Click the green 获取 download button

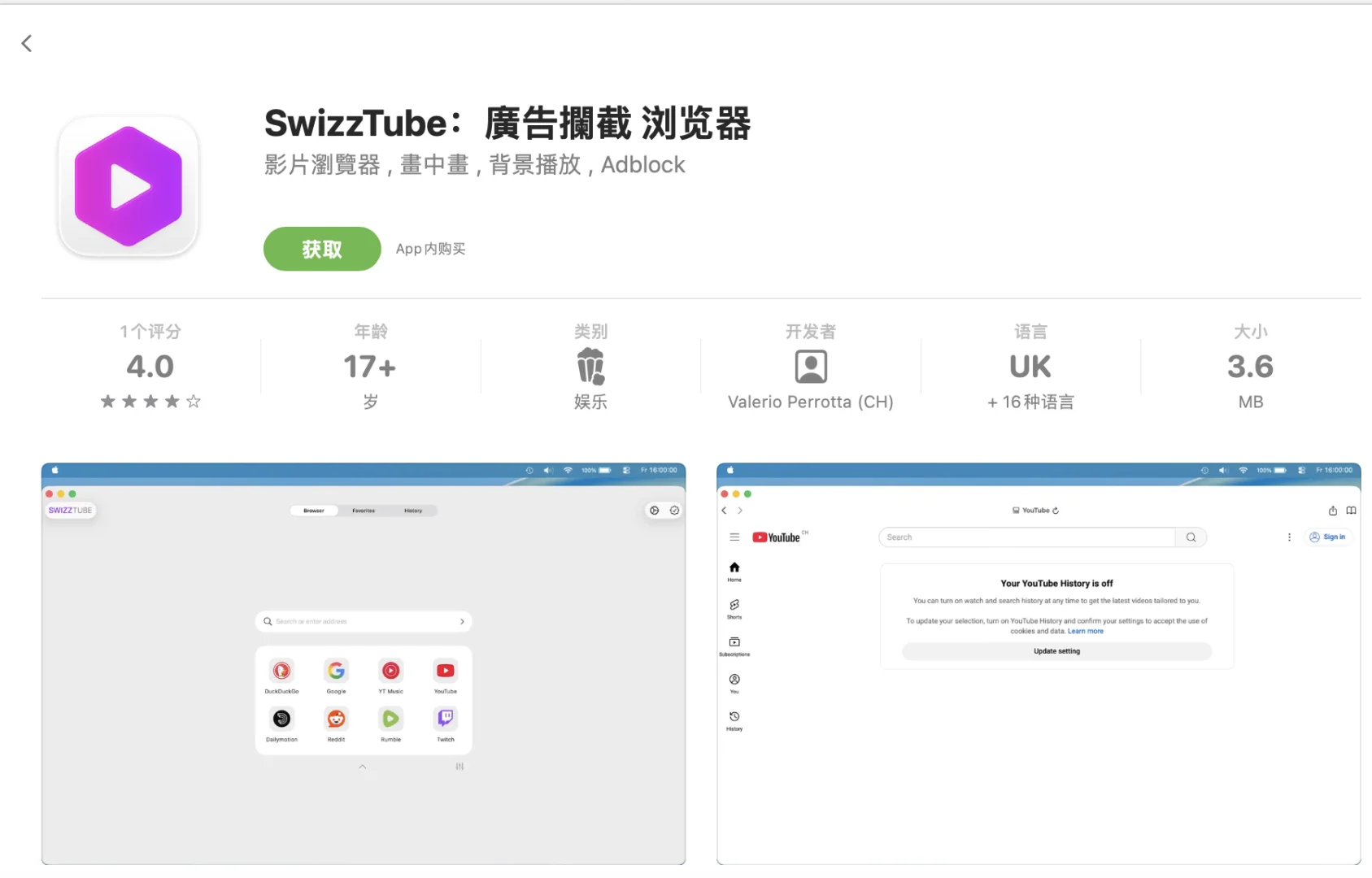pyautogui.click(x=321, y=249)
